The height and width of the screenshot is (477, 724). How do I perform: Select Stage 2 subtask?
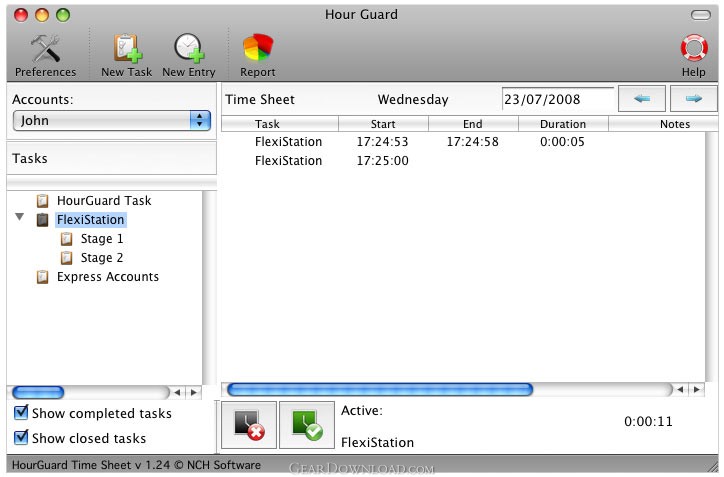102,258
